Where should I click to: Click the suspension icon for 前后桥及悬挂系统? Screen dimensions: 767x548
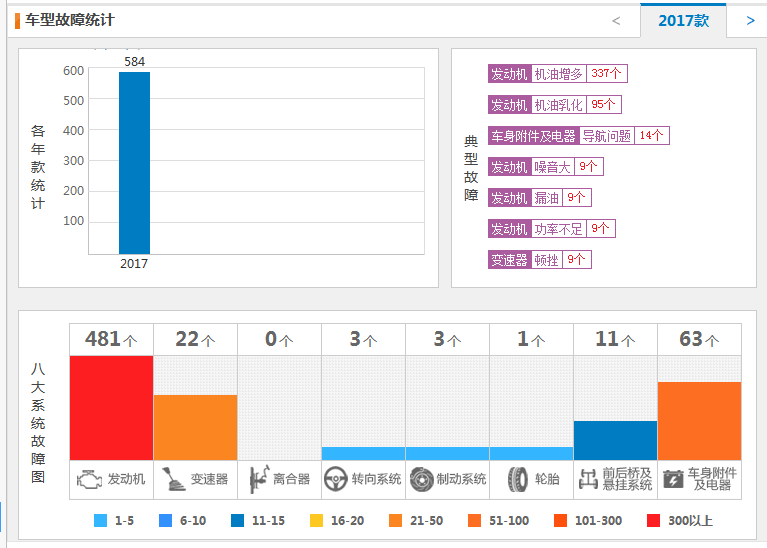588,479
